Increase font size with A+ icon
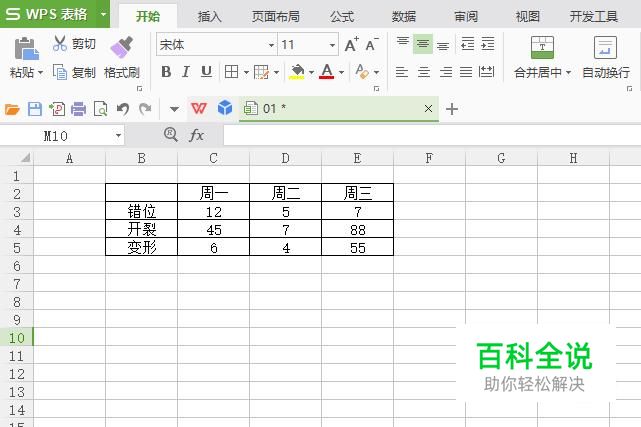 352,44
